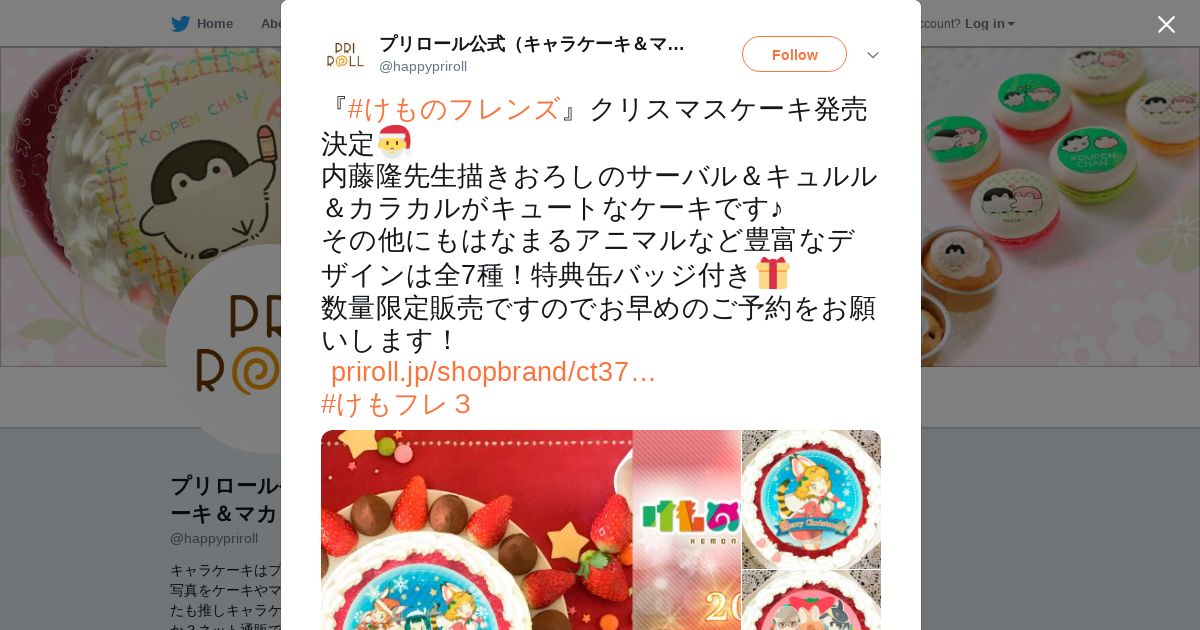View the bottom-right cake thumbnail
The width and height of the screenshot is (1200, 630).
tap(811, 601)
